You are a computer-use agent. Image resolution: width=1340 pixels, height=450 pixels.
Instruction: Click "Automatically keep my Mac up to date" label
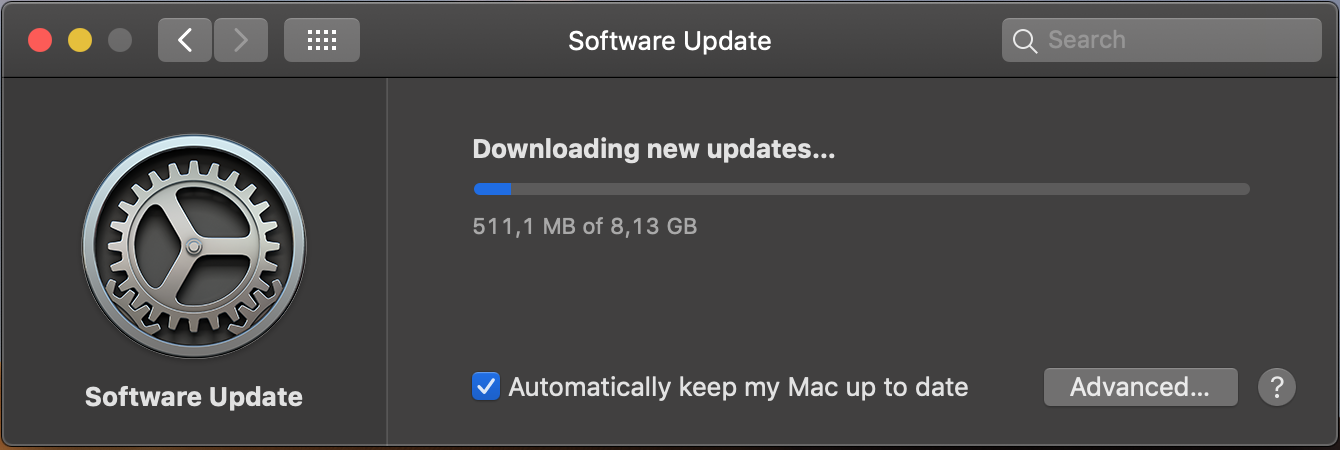pyautogui.click(x=738, y=387)
